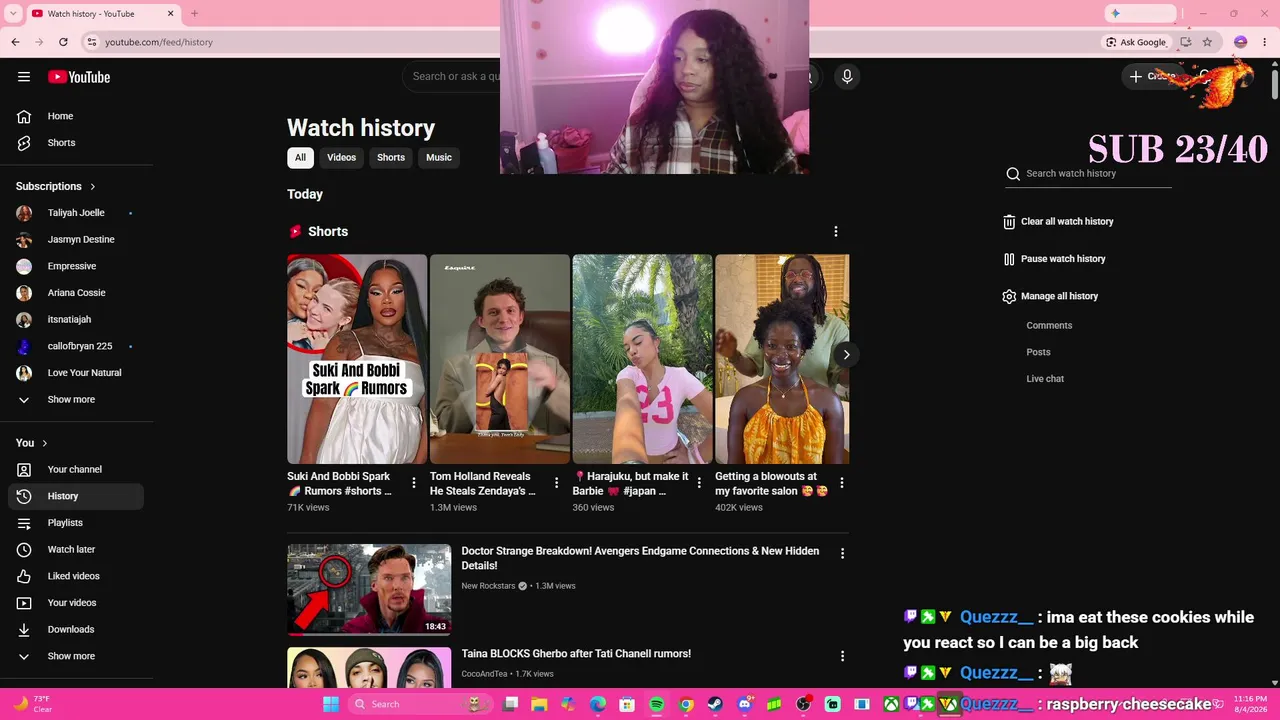The image size is (1280, 720).
Task: Bookmark this page with star icon
Action: point(1207,42)
